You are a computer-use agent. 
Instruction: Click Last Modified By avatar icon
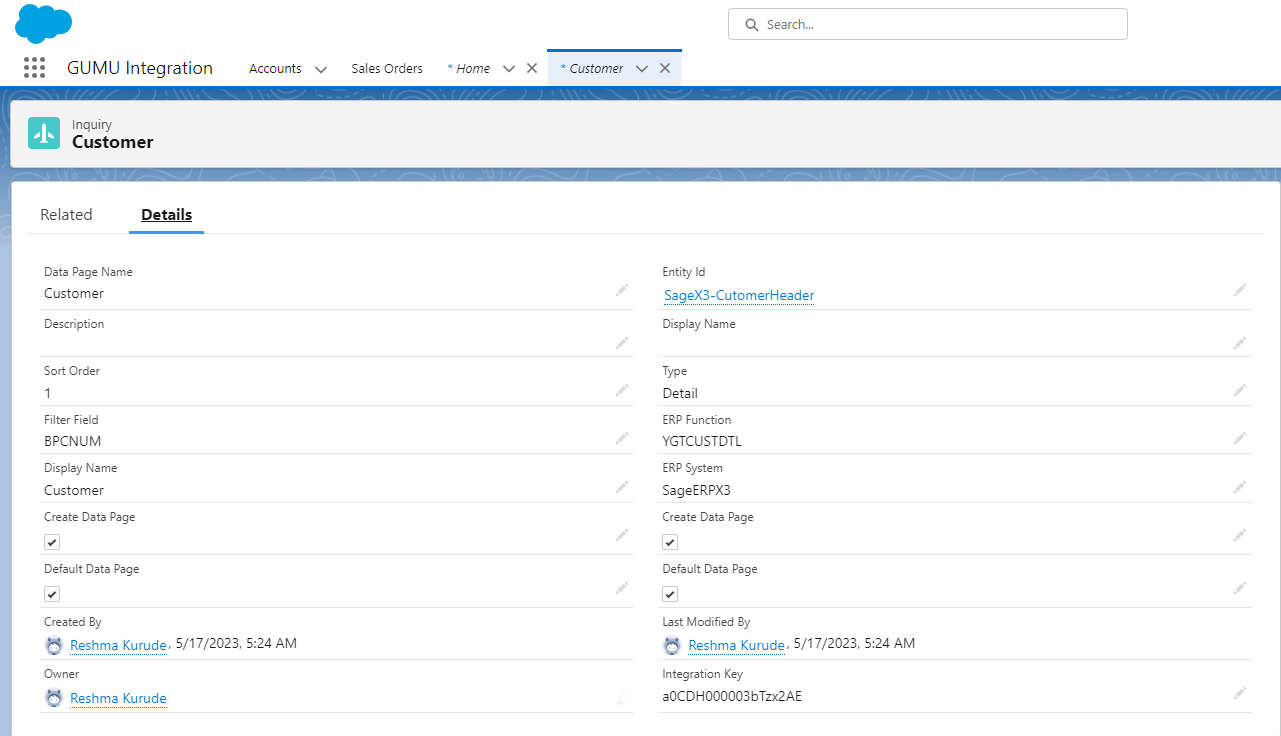672,645
